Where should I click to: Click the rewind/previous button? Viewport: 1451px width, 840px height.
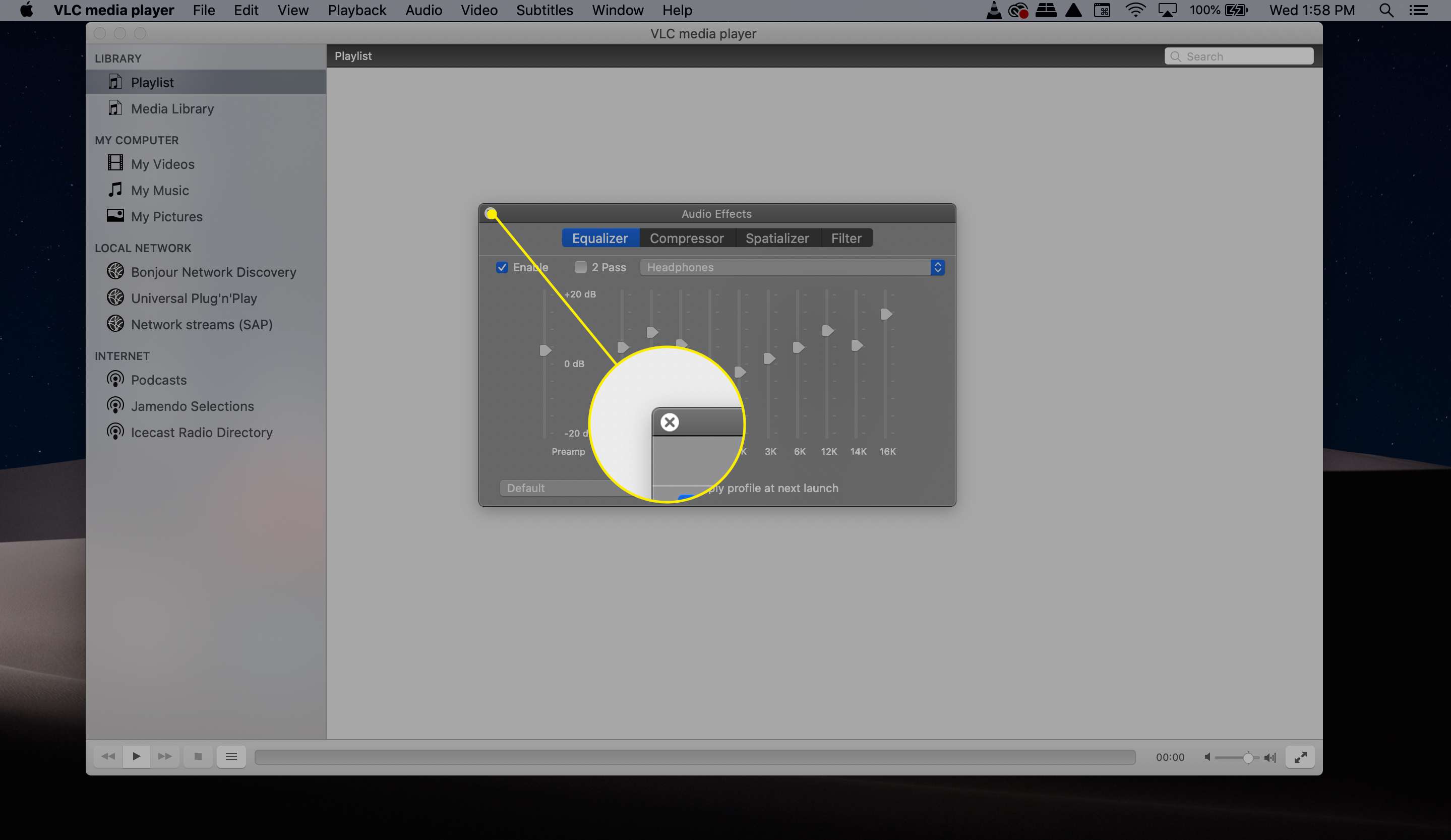108,756
